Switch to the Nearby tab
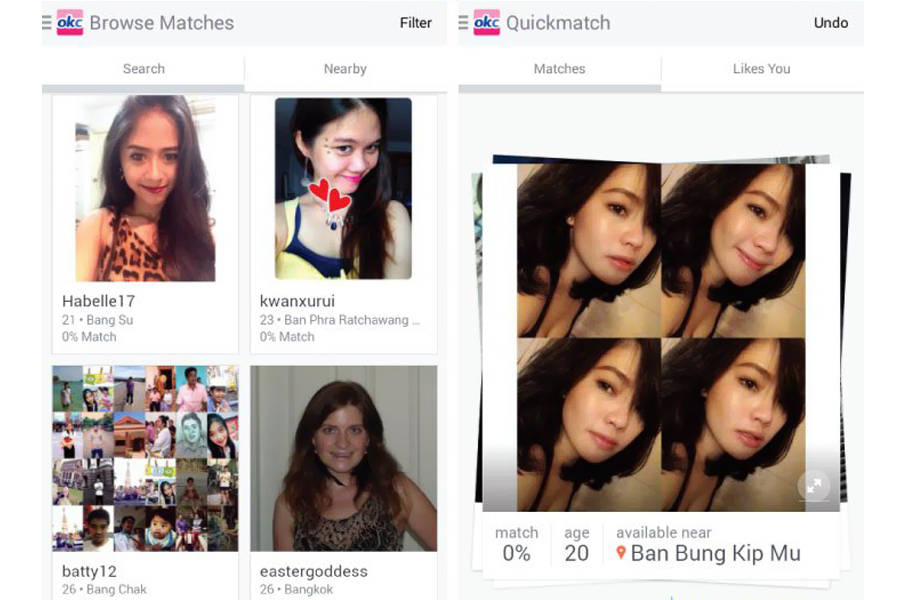Viewport: 900px width, 600px height. [344, 68]
